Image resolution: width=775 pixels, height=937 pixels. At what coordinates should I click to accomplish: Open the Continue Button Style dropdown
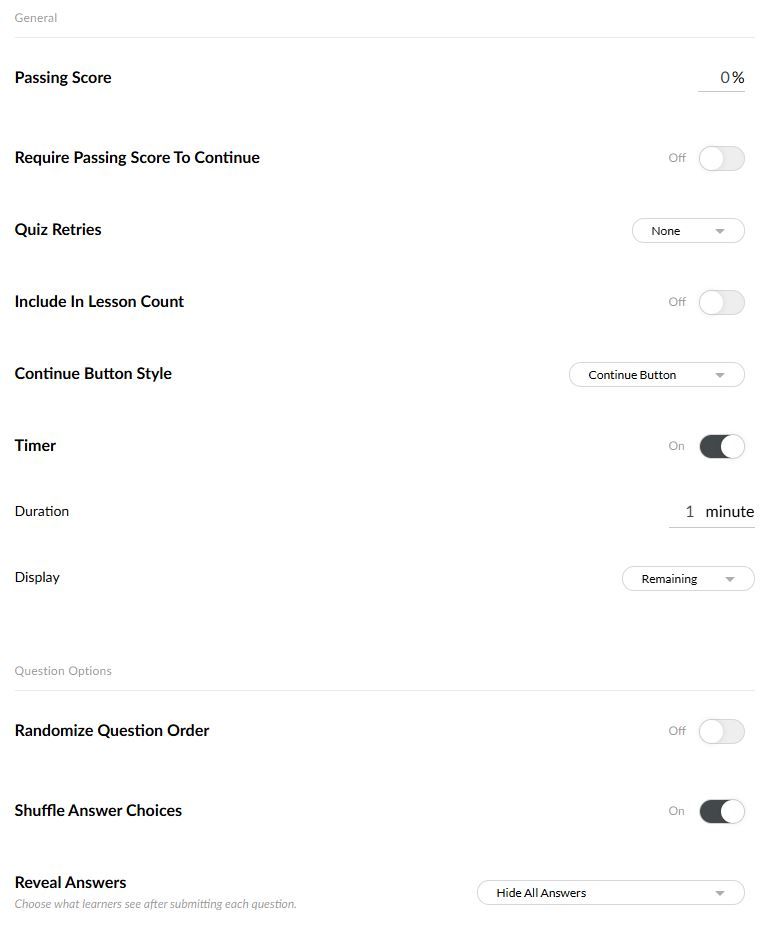pos(656,375)
